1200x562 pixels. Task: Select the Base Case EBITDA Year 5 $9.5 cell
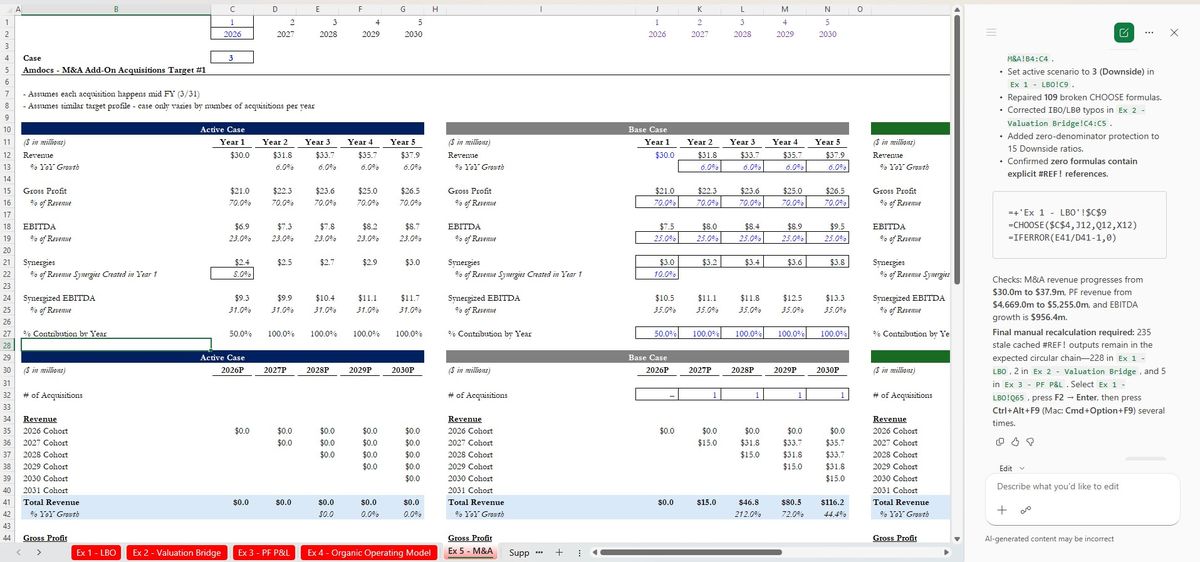(827, 226)
